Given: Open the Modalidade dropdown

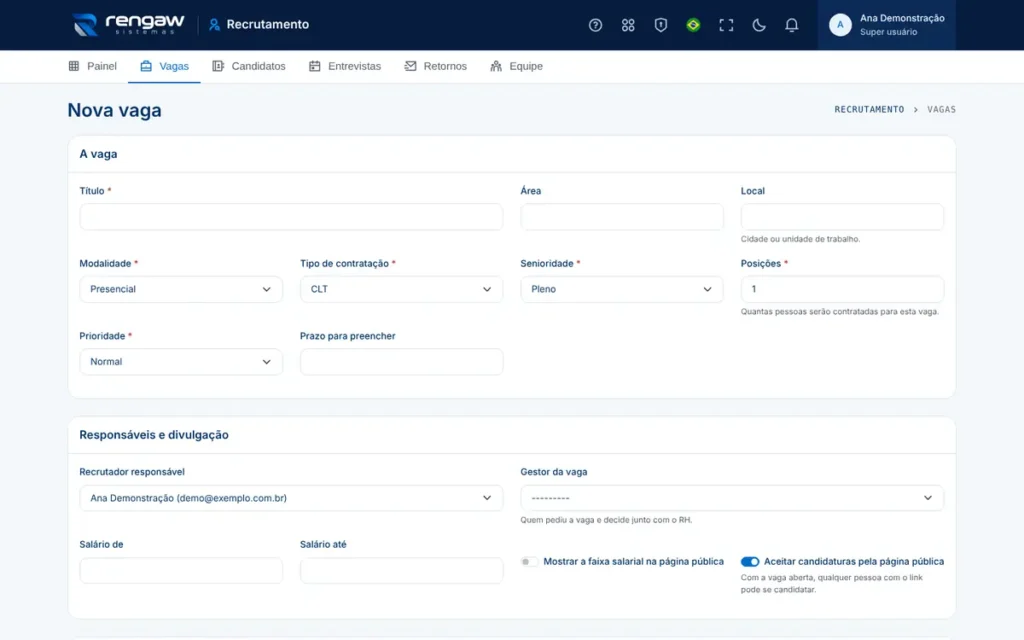Looking at the screenshot, I should [181, 289].
